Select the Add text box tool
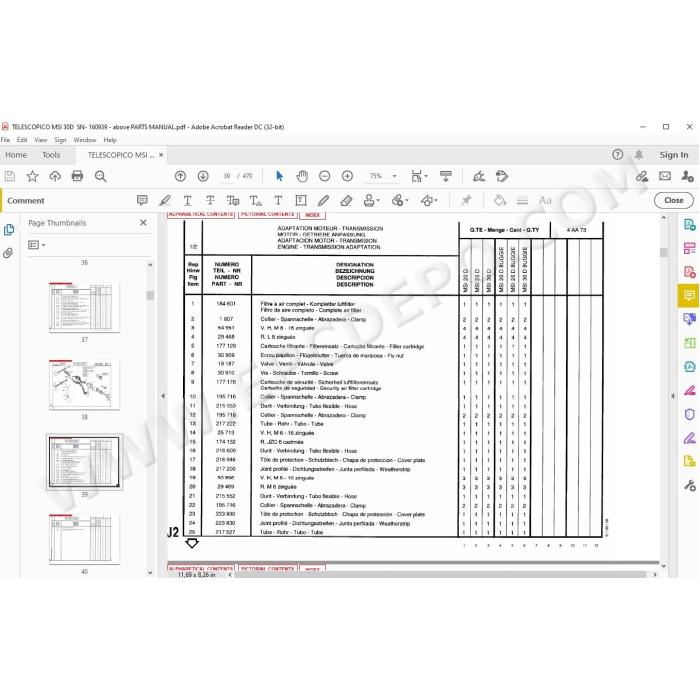 300,200
